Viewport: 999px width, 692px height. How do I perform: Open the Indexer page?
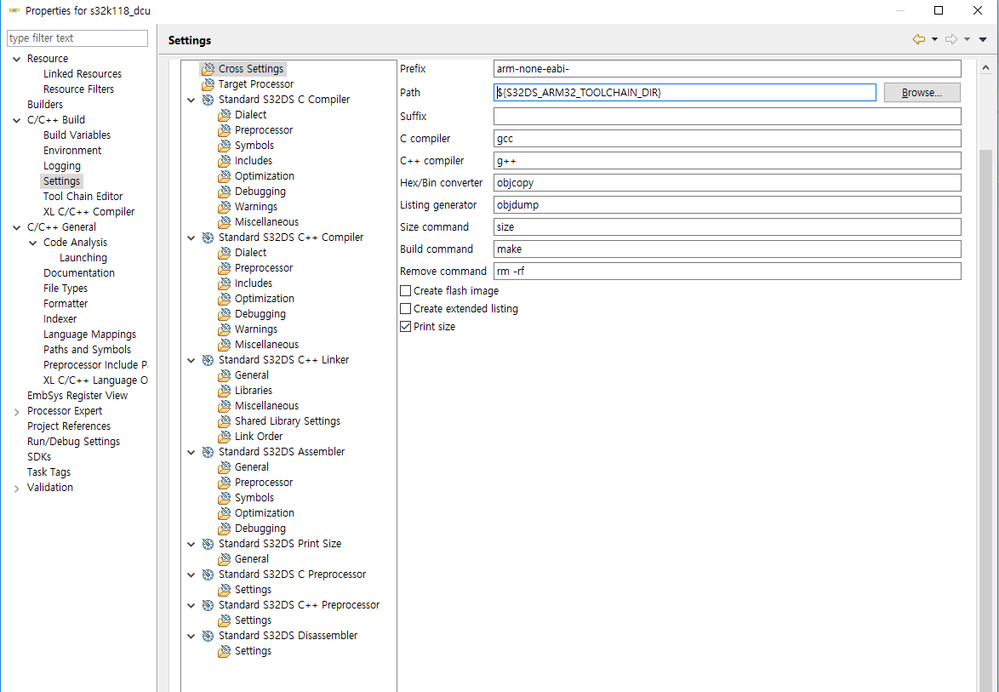(x=60, y=319)
